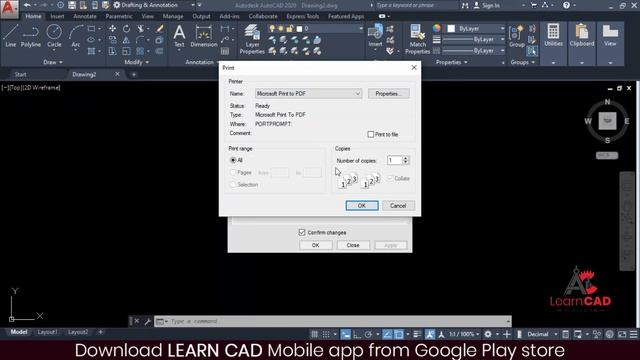Select the Dimension tool
This screenshot has height=360, width=640.
[x=204, y=36]
